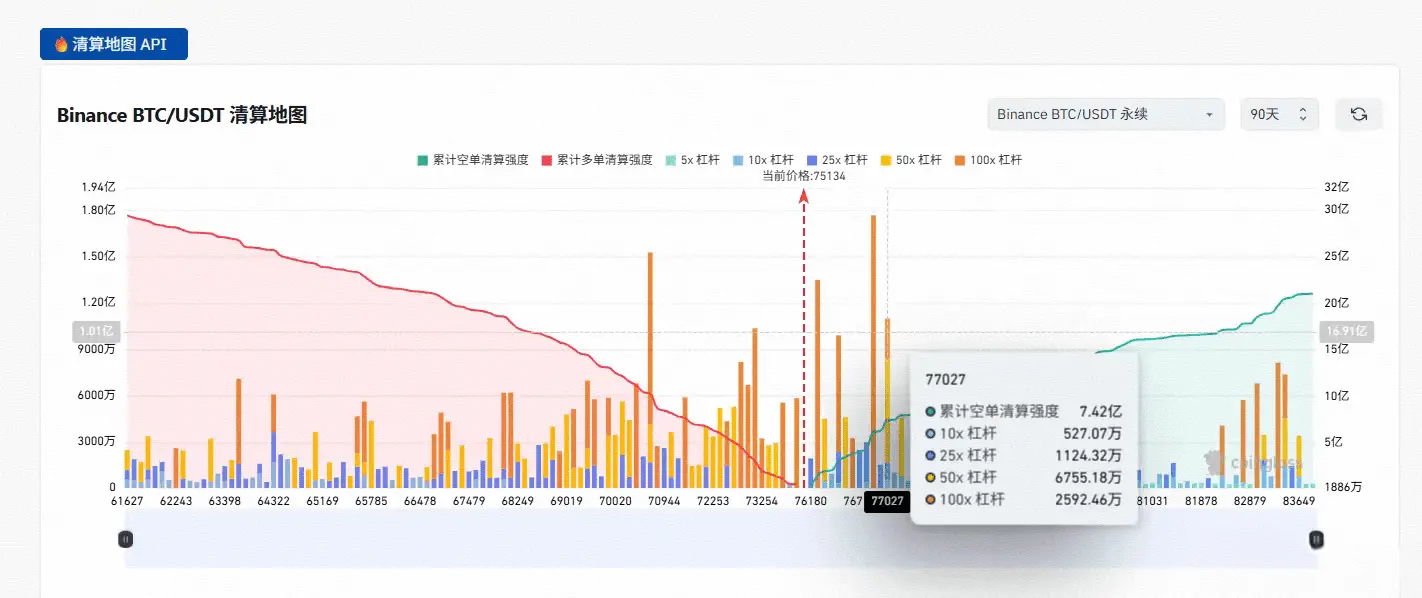
Task: Click the 82879 price axis label
Action: [x=1250, y=501]
